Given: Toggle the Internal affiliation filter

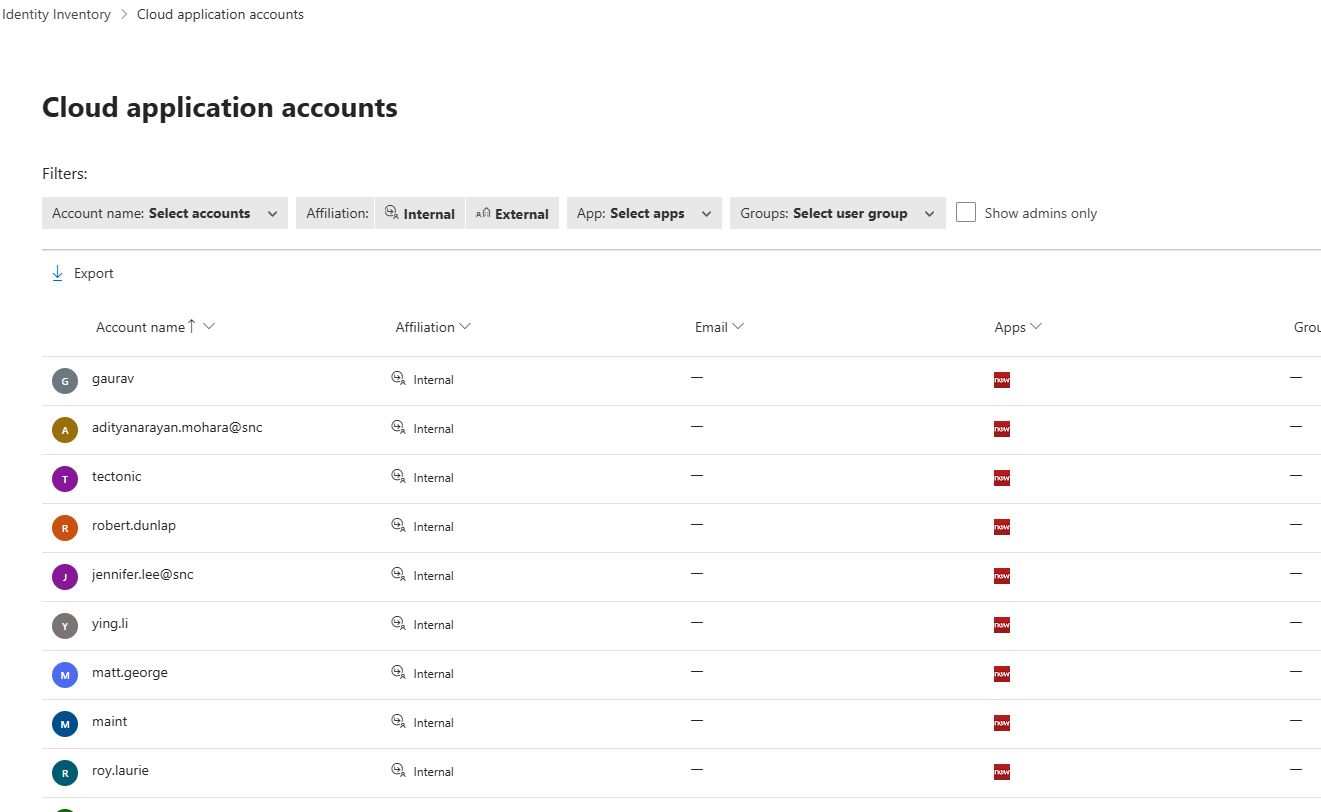Looking at the screenshot, I should point(420,213).
